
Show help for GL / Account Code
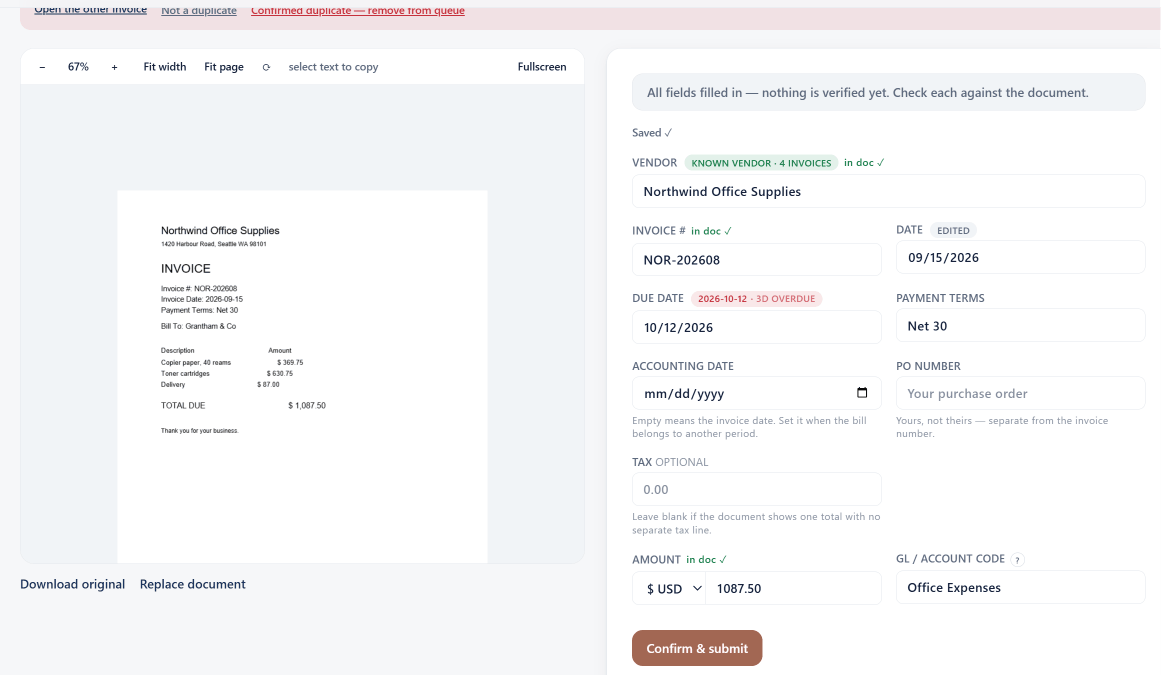1018,560
